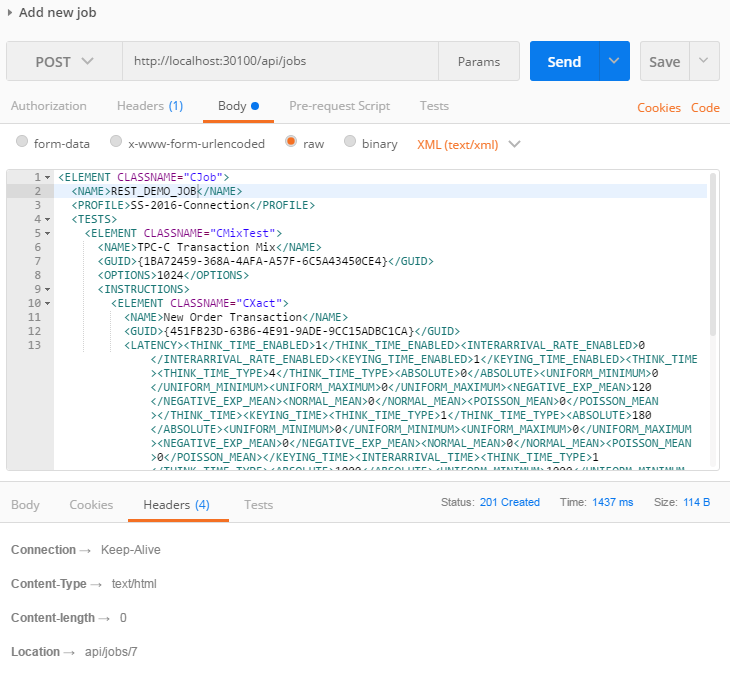This screenshot has width=732, height=673.
Task: Collapse the INSTRUCTIONS fold arrow on line 9
Action: click(48, 289)
